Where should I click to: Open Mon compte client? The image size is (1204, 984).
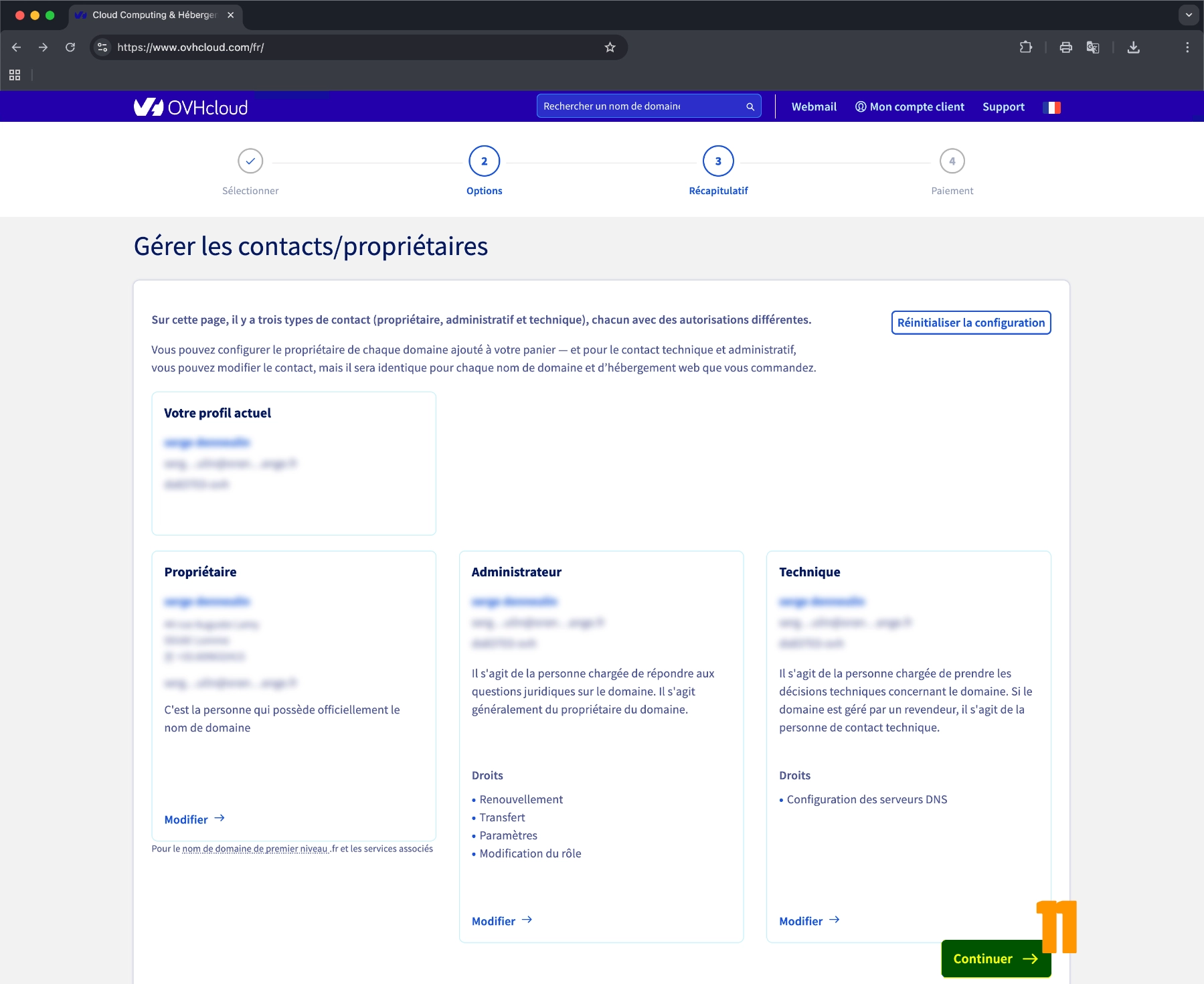[910, 107]
